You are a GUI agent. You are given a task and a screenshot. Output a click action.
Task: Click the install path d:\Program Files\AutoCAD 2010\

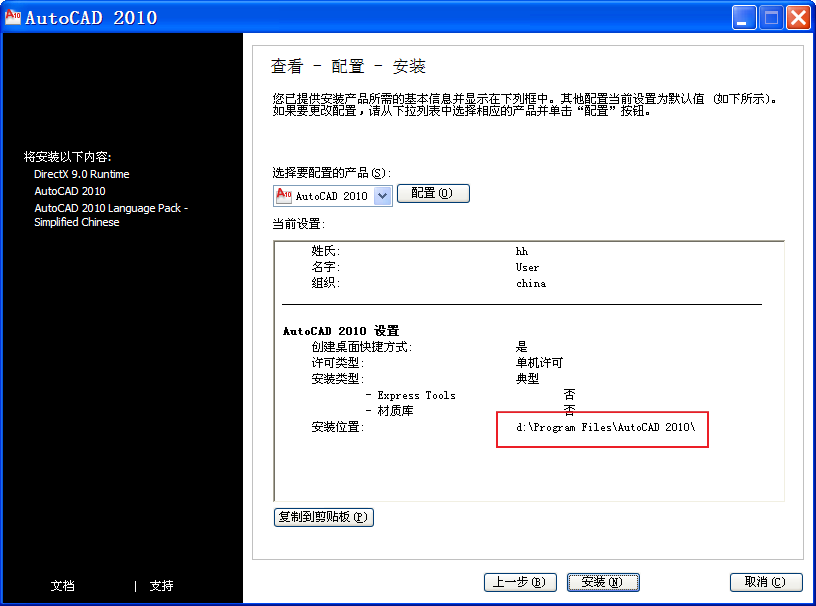click(605, 427)
